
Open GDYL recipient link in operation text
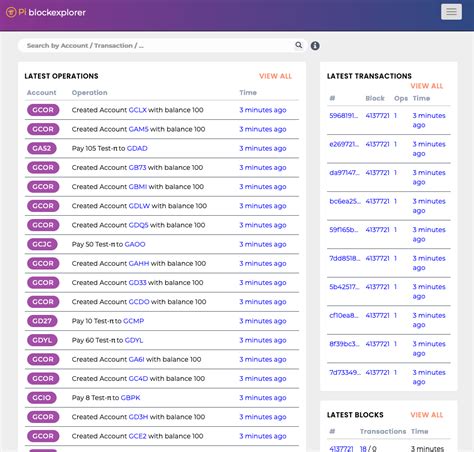point(134,340)
